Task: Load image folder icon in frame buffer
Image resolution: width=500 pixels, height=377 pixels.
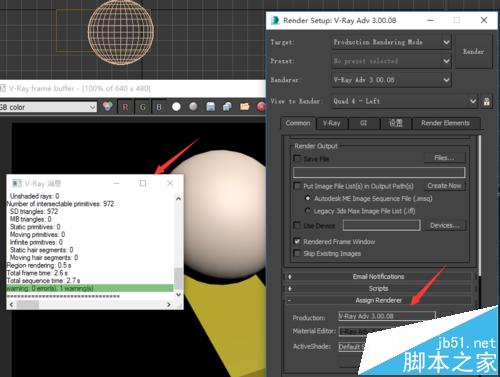Action: pos(245,107)
